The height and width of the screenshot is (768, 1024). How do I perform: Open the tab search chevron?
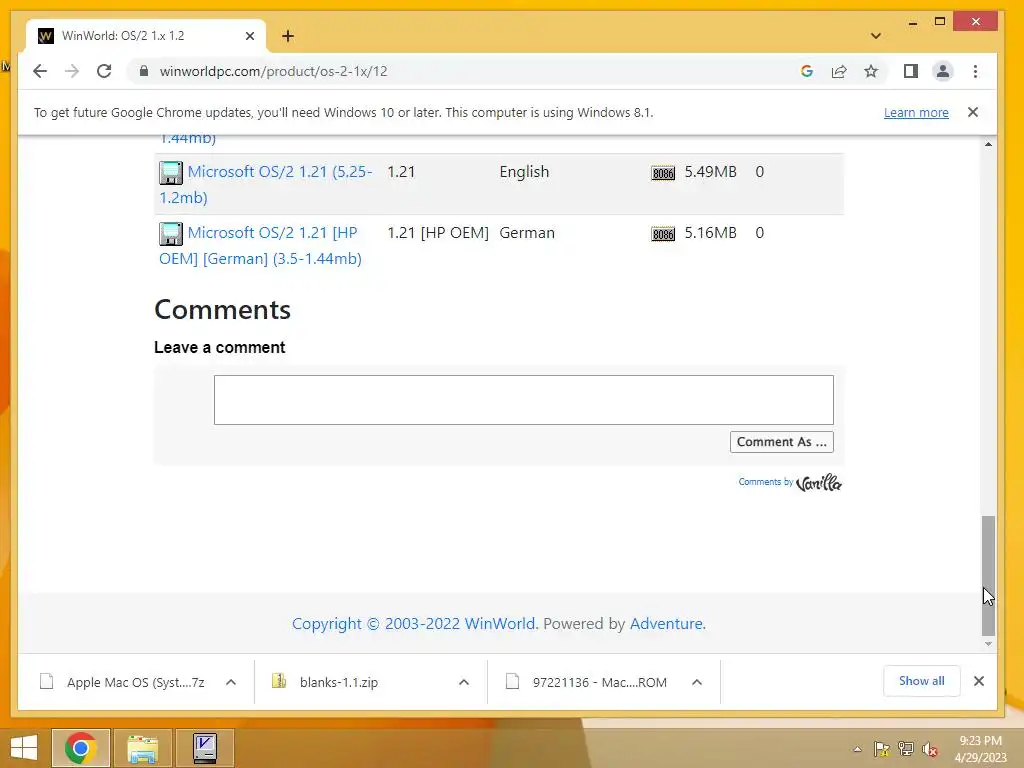click(x=876, y=36)
